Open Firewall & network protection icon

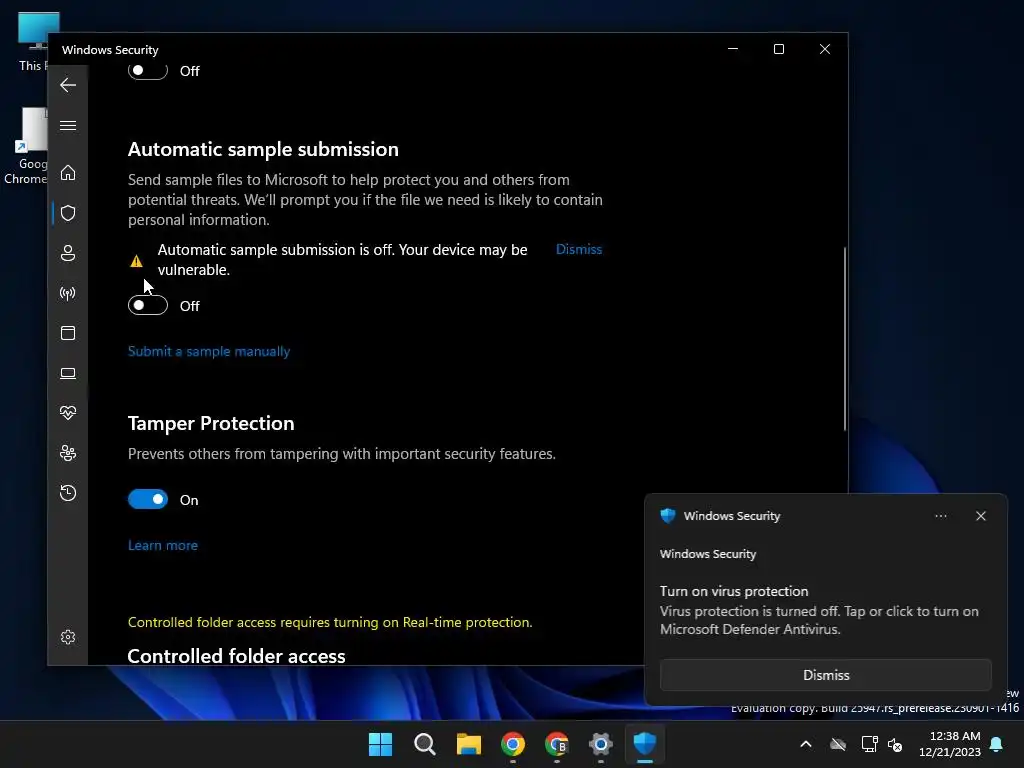point(68,293)
